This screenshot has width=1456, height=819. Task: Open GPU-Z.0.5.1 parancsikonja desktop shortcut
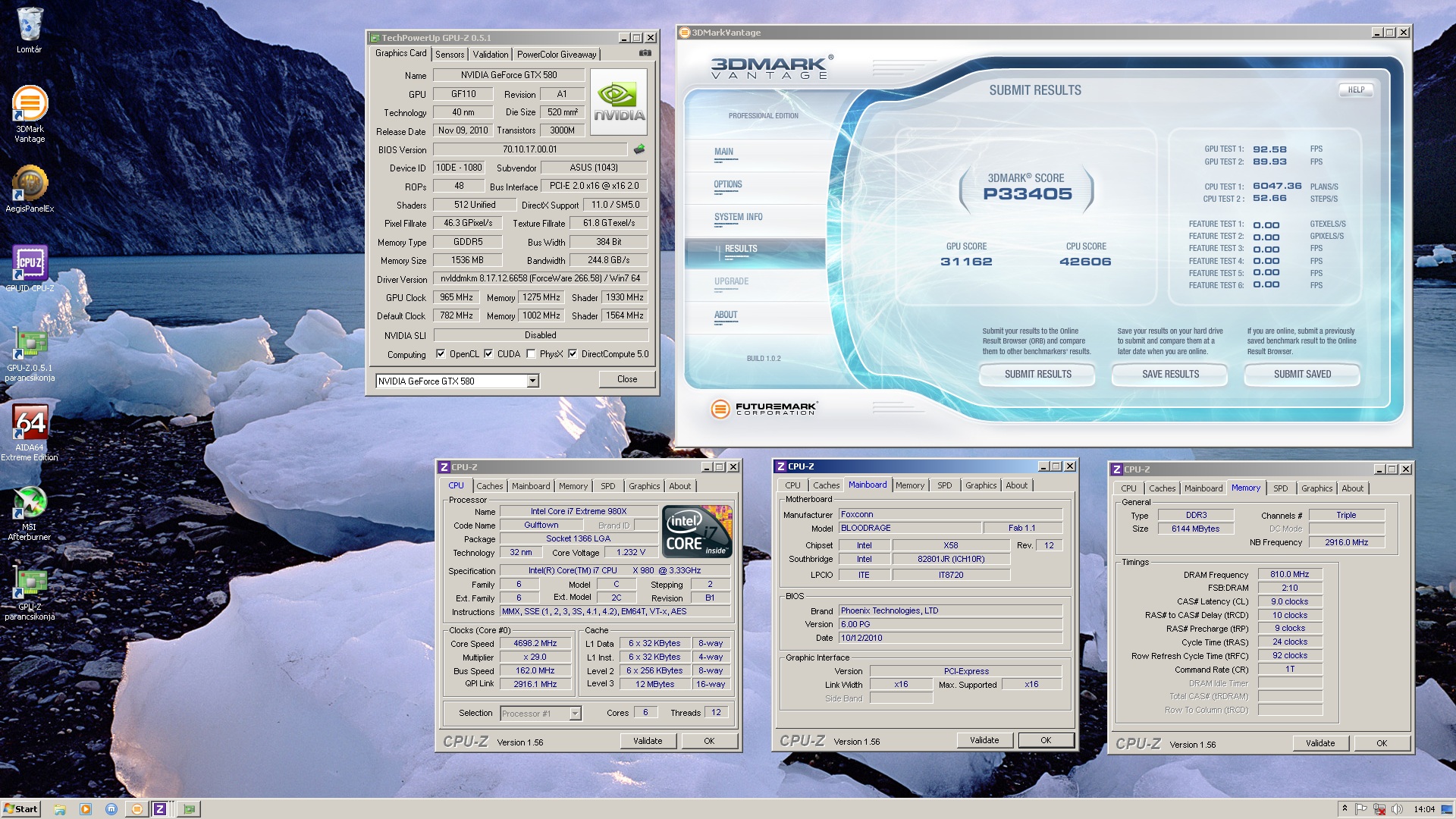click(30, 355)
